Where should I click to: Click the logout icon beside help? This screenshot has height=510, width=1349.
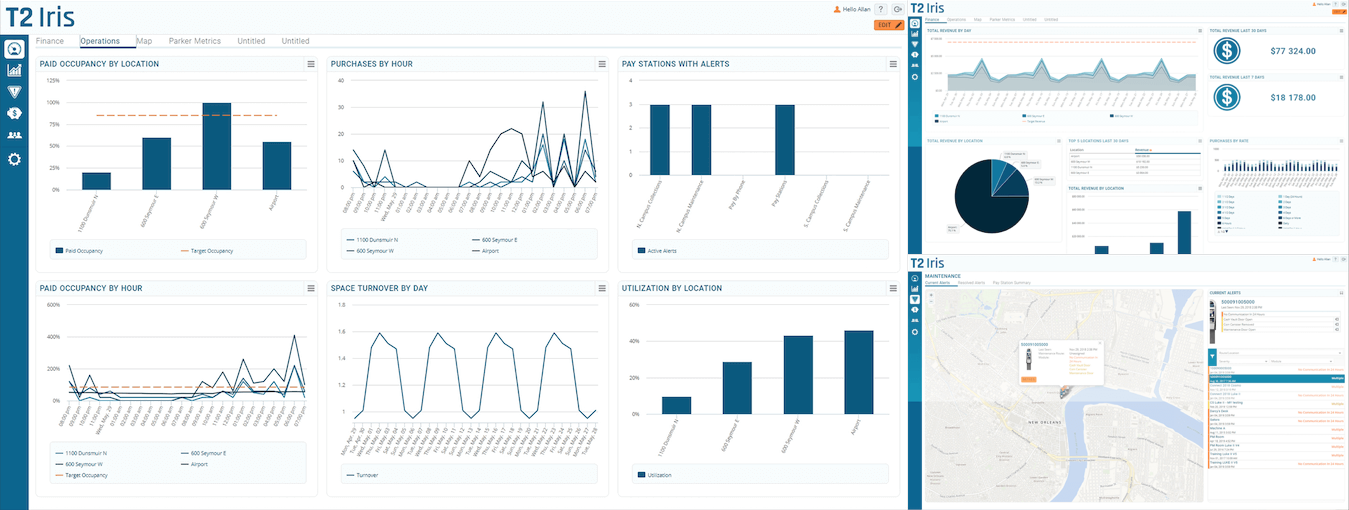898,9
